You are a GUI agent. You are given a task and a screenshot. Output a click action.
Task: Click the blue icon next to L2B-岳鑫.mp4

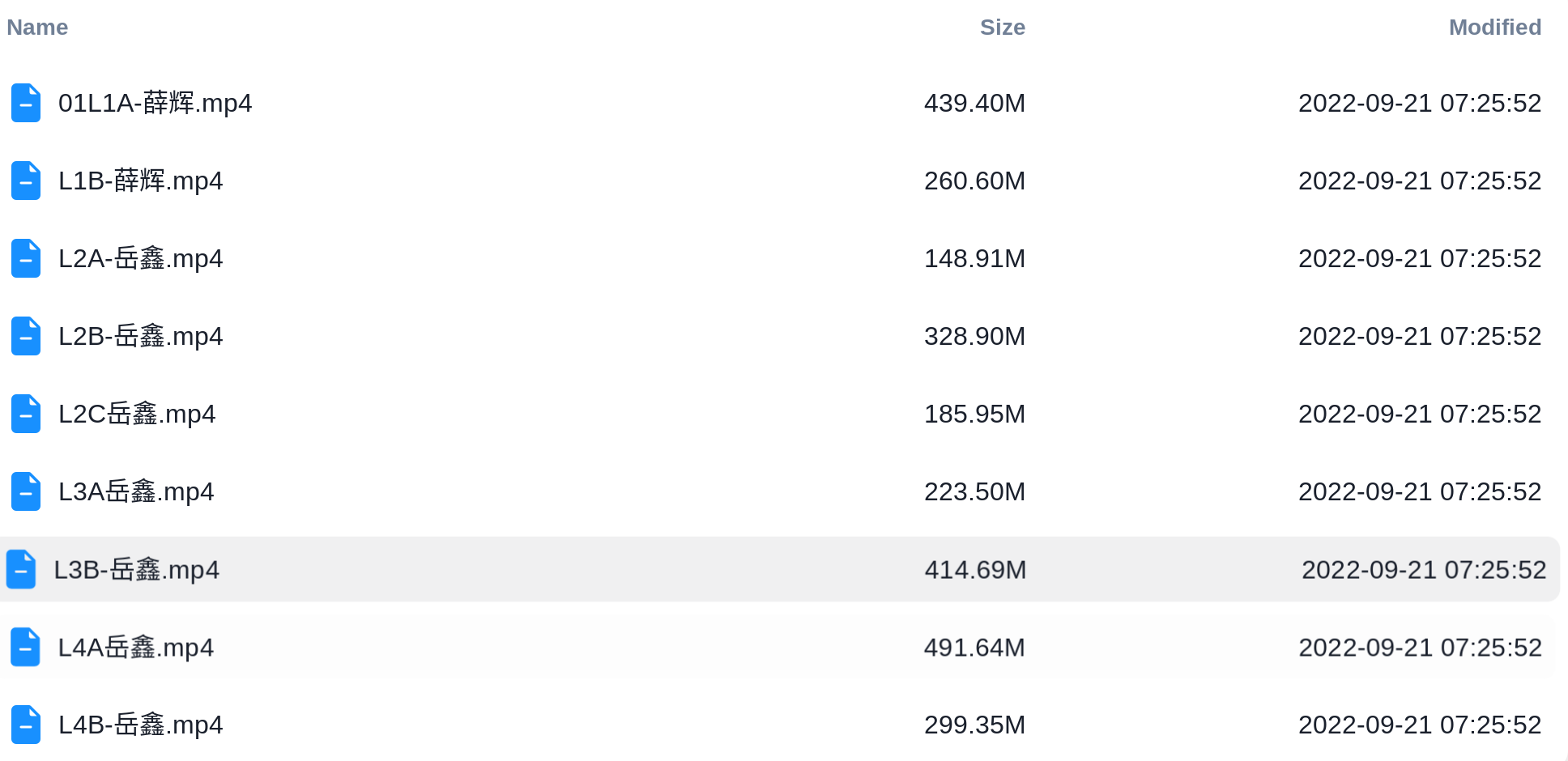[x=26, y=336]
